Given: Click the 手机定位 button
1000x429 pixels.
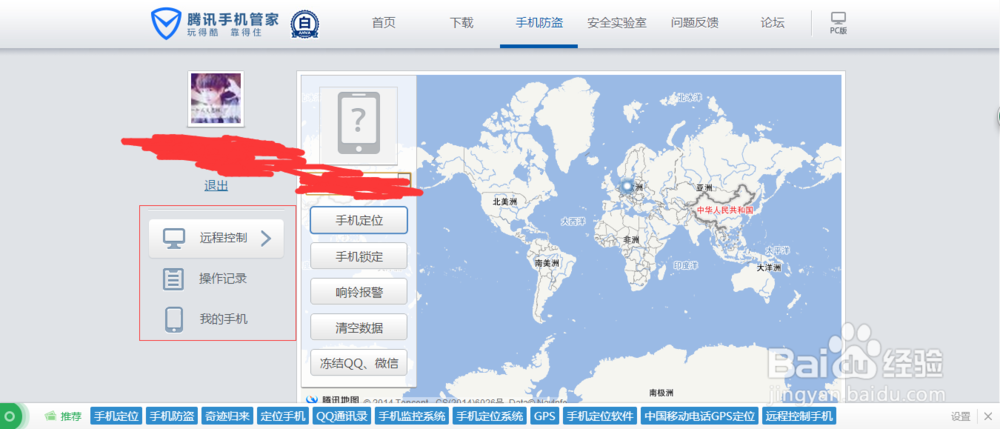Looking at the screenshot, I should pos(358,221).
